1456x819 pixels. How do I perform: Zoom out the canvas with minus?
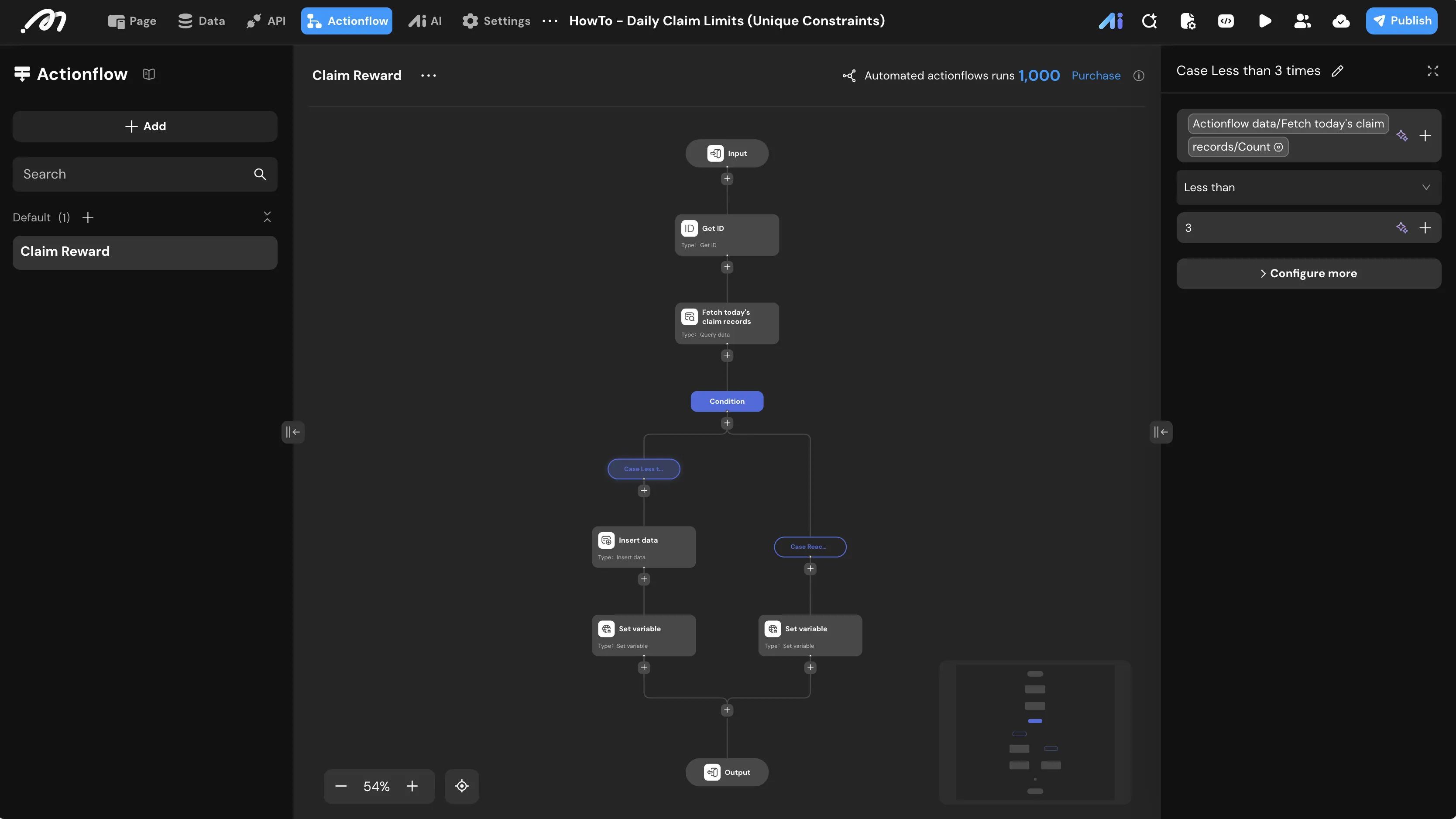[341, 786]
